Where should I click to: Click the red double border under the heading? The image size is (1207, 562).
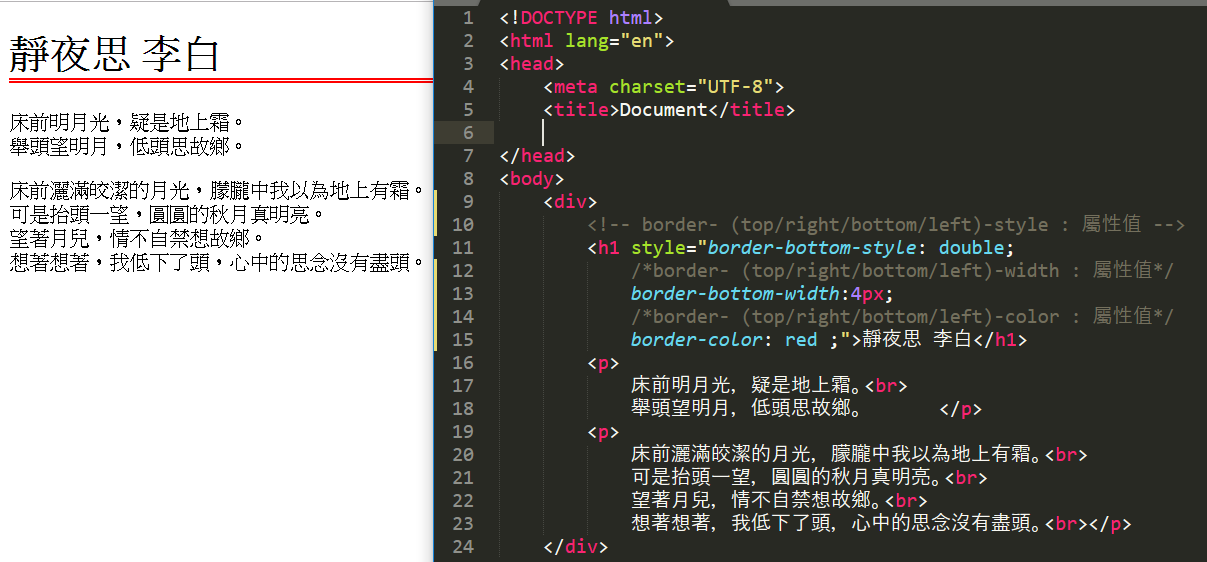[216, 79]
